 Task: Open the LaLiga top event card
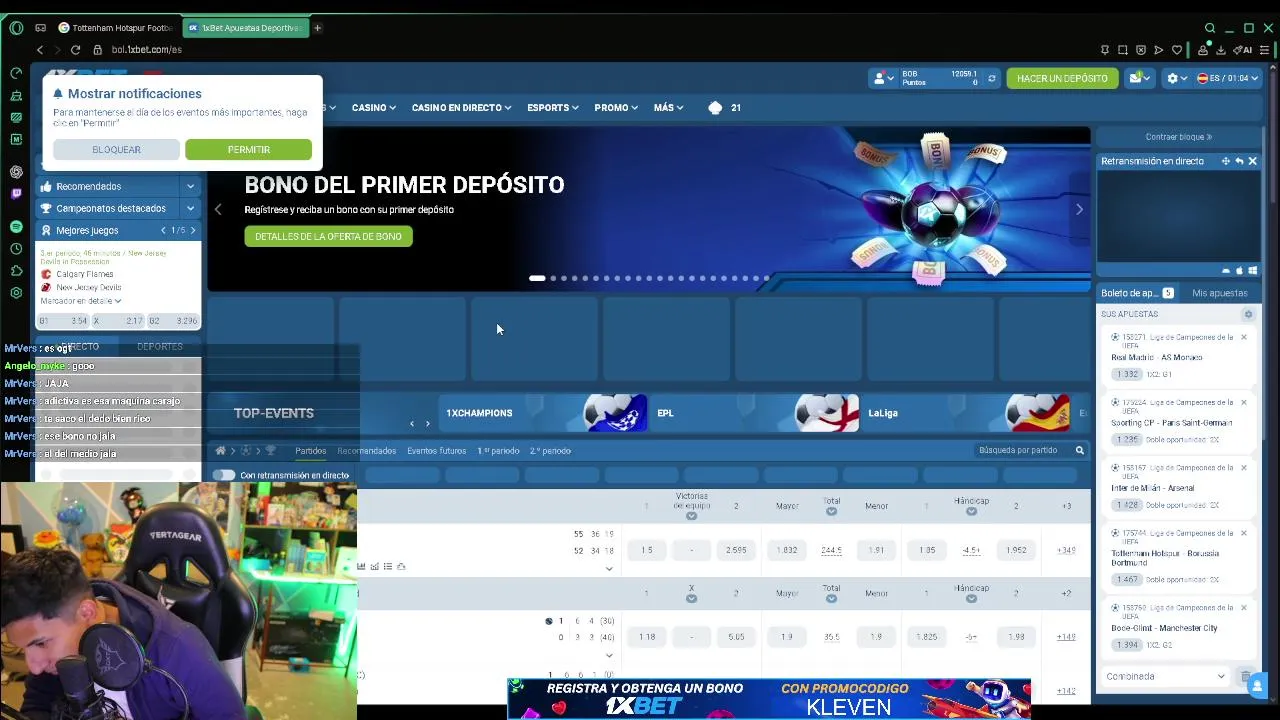[965, 413]
